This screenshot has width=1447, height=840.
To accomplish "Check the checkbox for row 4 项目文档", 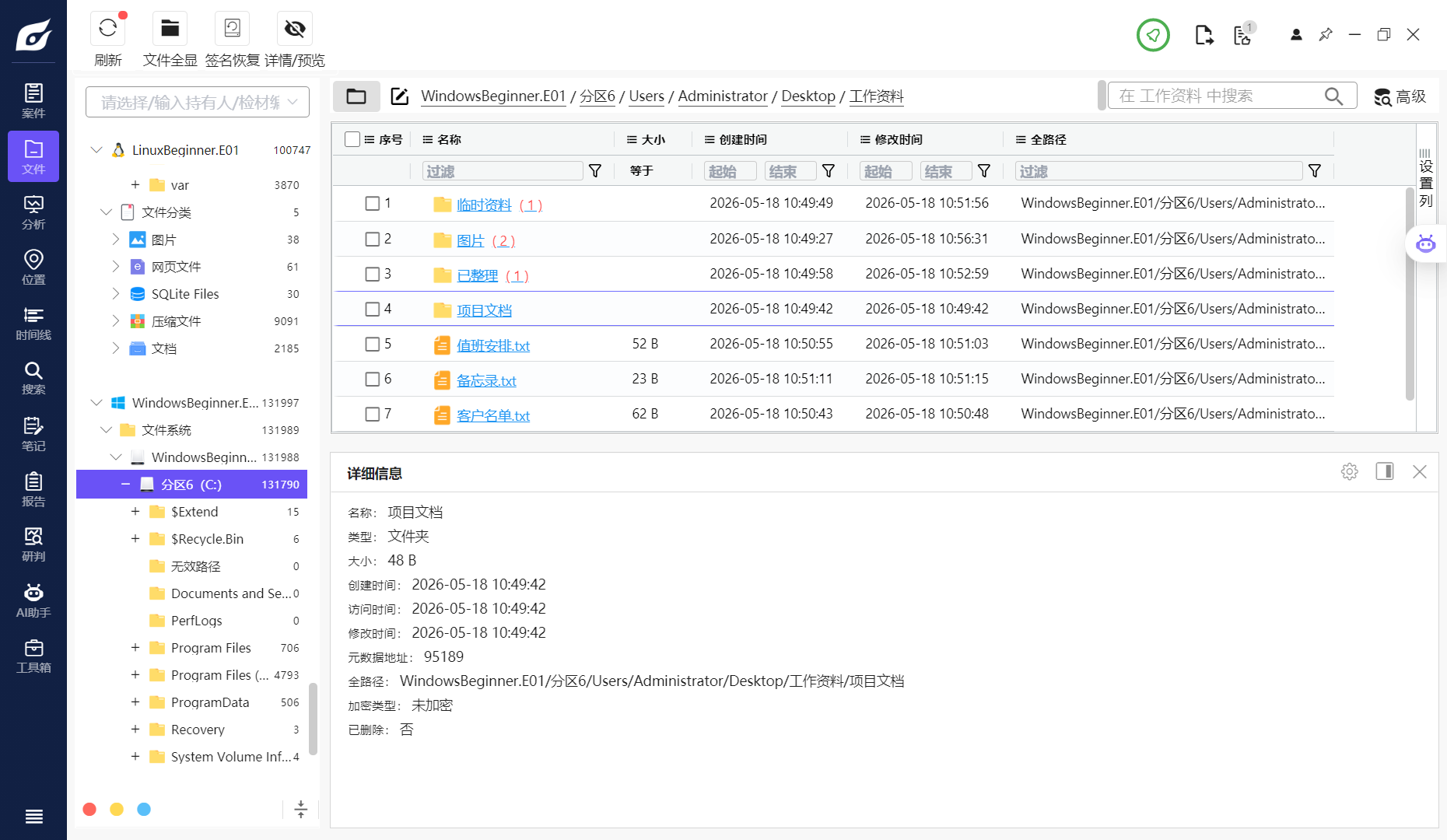I will point(373,310).
